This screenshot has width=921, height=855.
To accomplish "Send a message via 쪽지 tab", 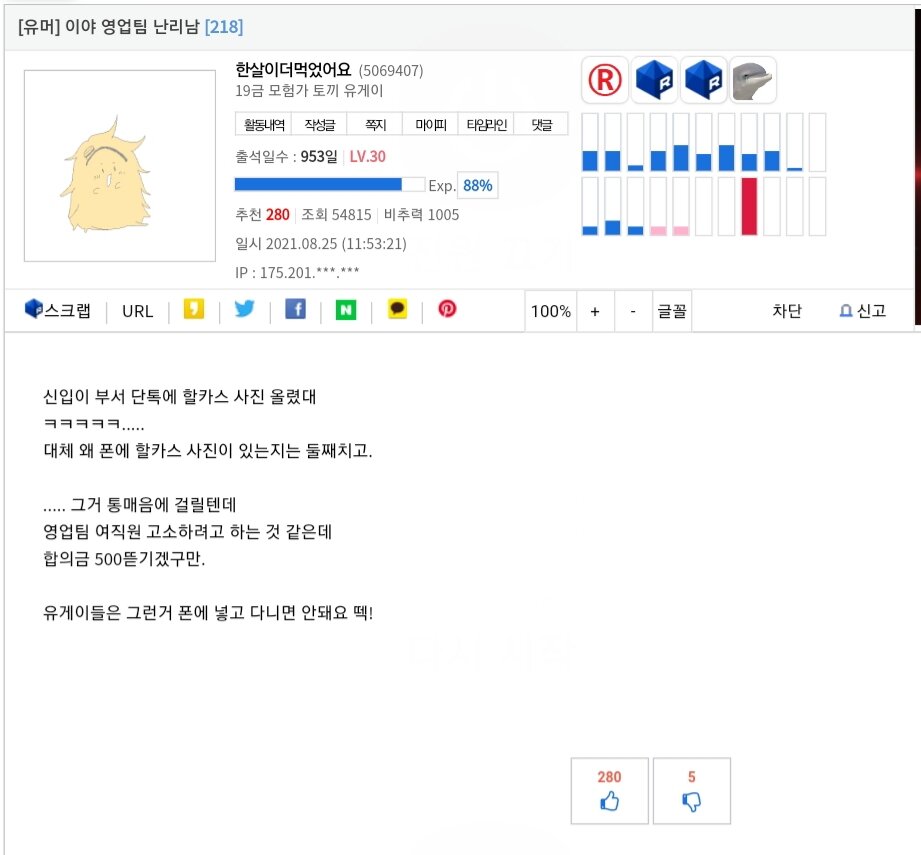I will 376,125.
